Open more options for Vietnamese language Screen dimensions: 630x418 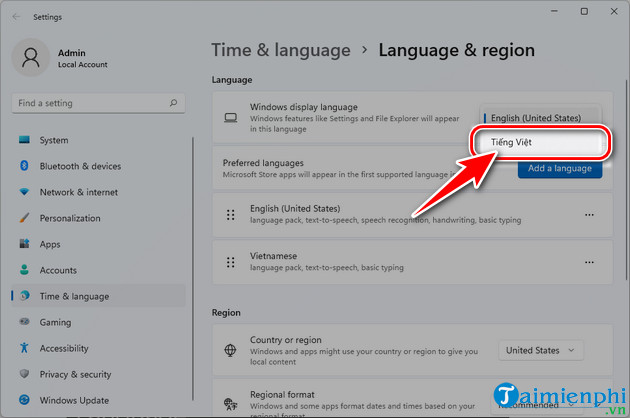(589, 261)
